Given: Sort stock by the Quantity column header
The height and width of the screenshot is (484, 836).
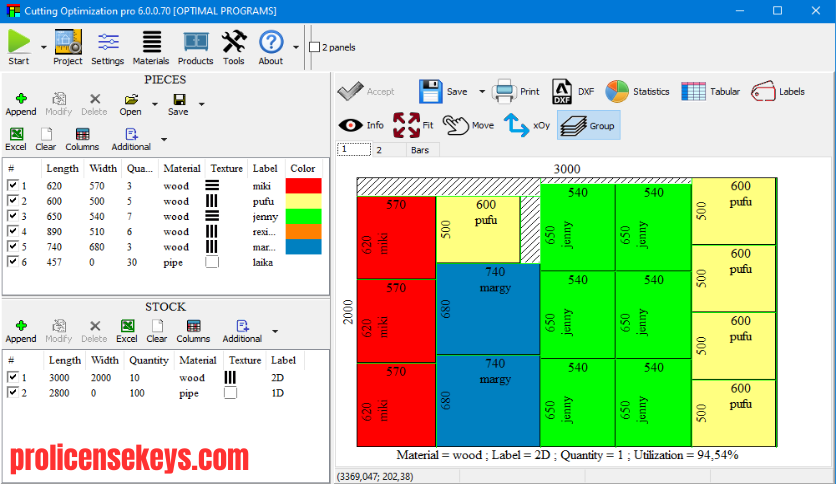Looking at the screenshot, I should tap(149, 360).
